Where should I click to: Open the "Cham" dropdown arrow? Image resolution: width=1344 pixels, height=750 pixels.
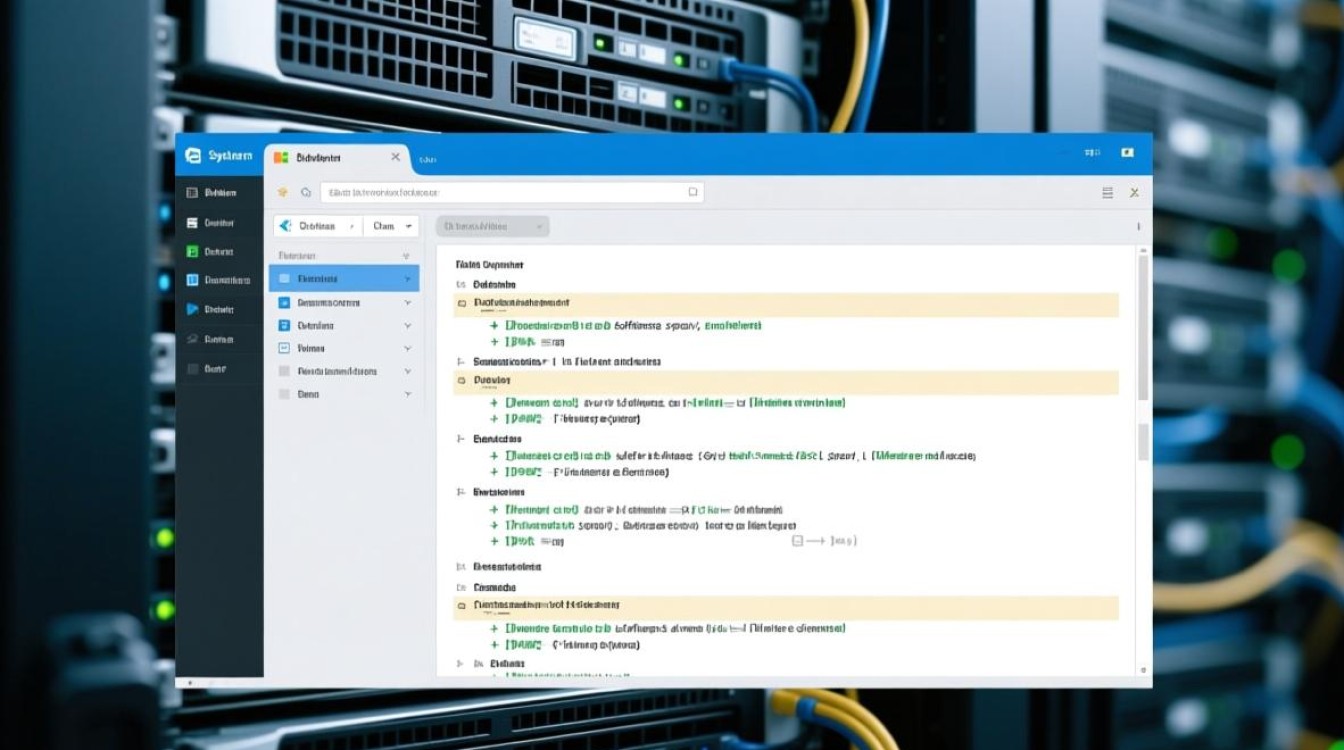[411, 227]
